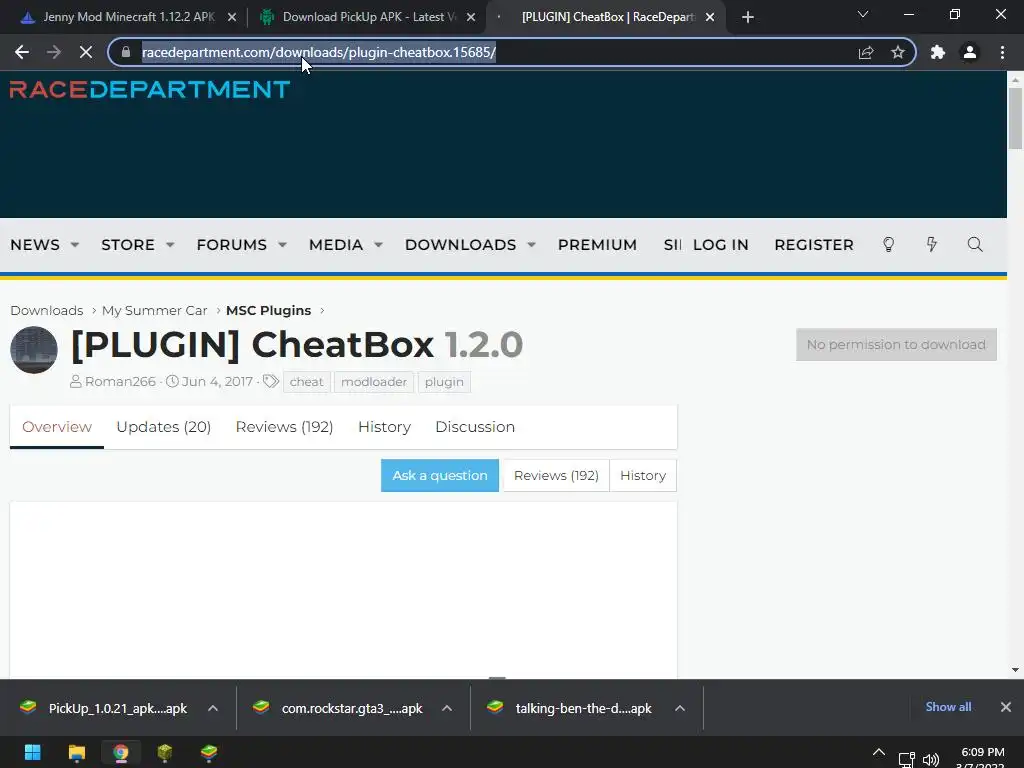Open the Downloads breadcrumb

point(47,310)
